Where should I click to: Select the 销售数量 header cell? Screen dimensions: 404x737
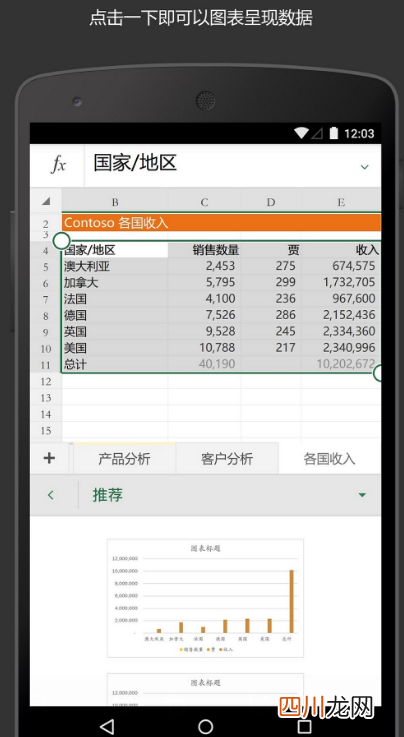point(204,250)
